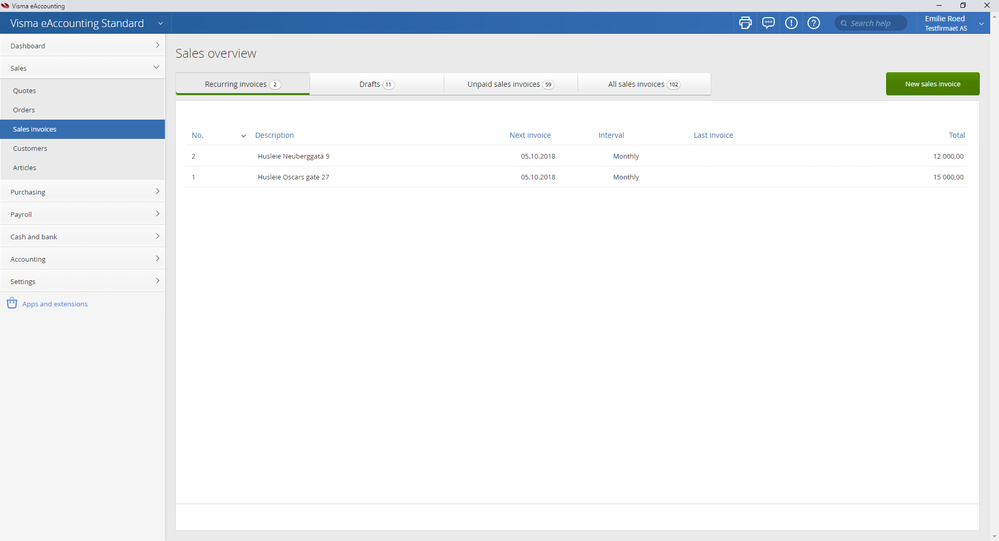999x541 pixels.
Task: Expand the Dashboard menu section
Action: tap(83, 45)
